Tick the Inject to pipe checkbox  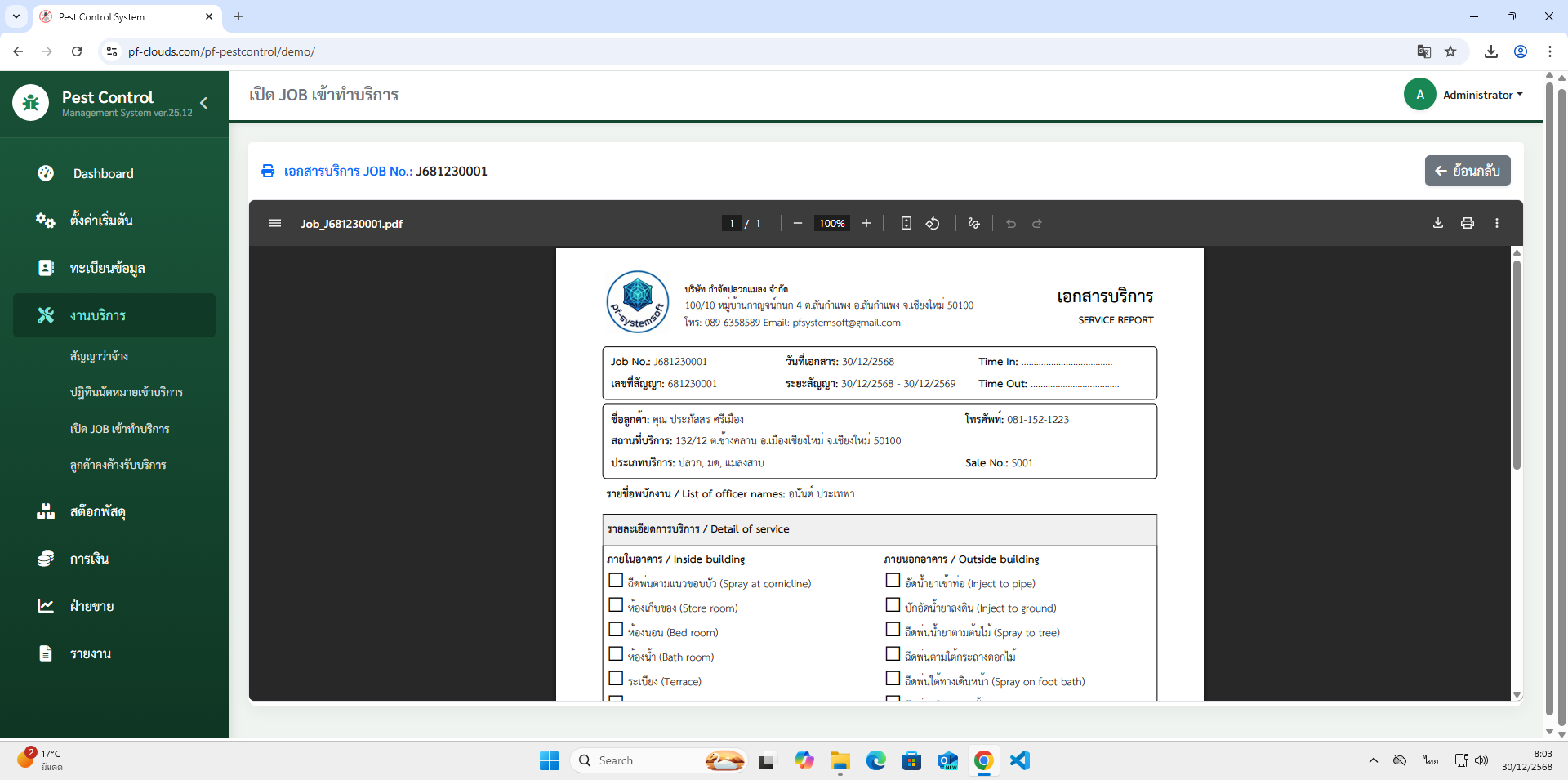[893, 581]
